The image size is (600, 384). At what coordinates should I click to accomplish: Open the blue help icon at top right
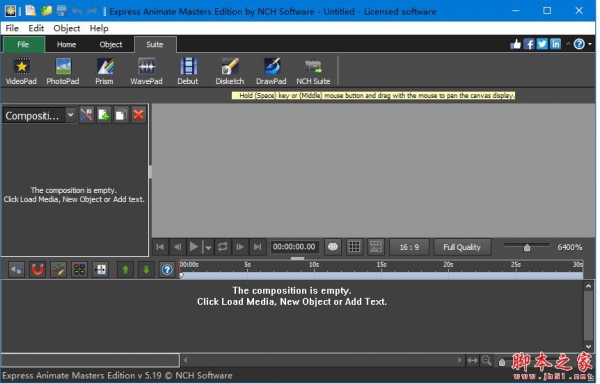coord(579,44)
